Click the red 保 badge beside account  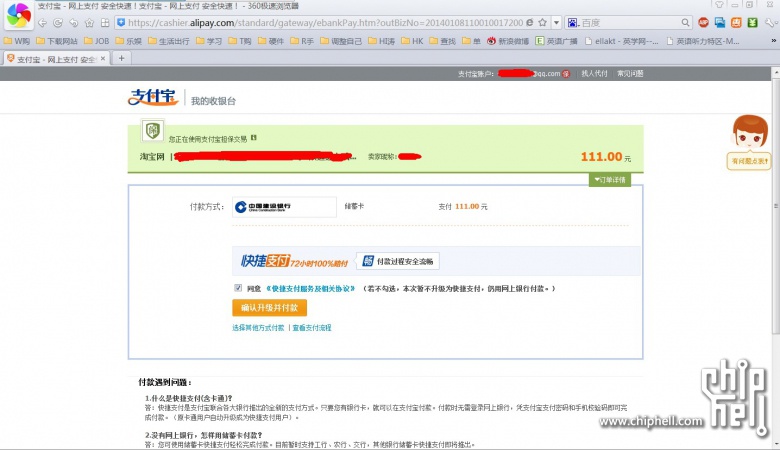(566, 74)
